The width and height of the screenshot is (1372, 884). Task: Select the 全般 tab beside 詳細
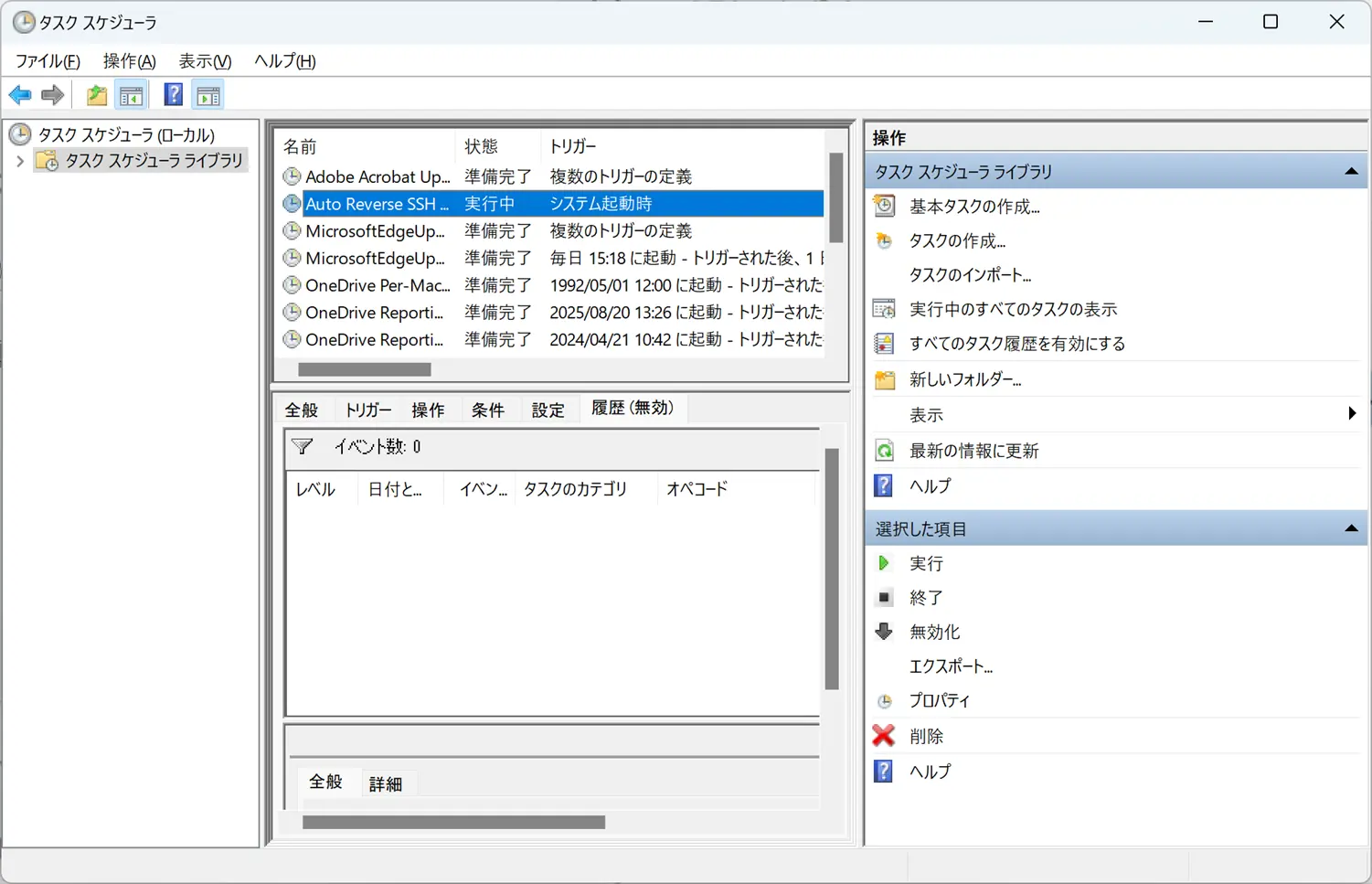point(325,782)
